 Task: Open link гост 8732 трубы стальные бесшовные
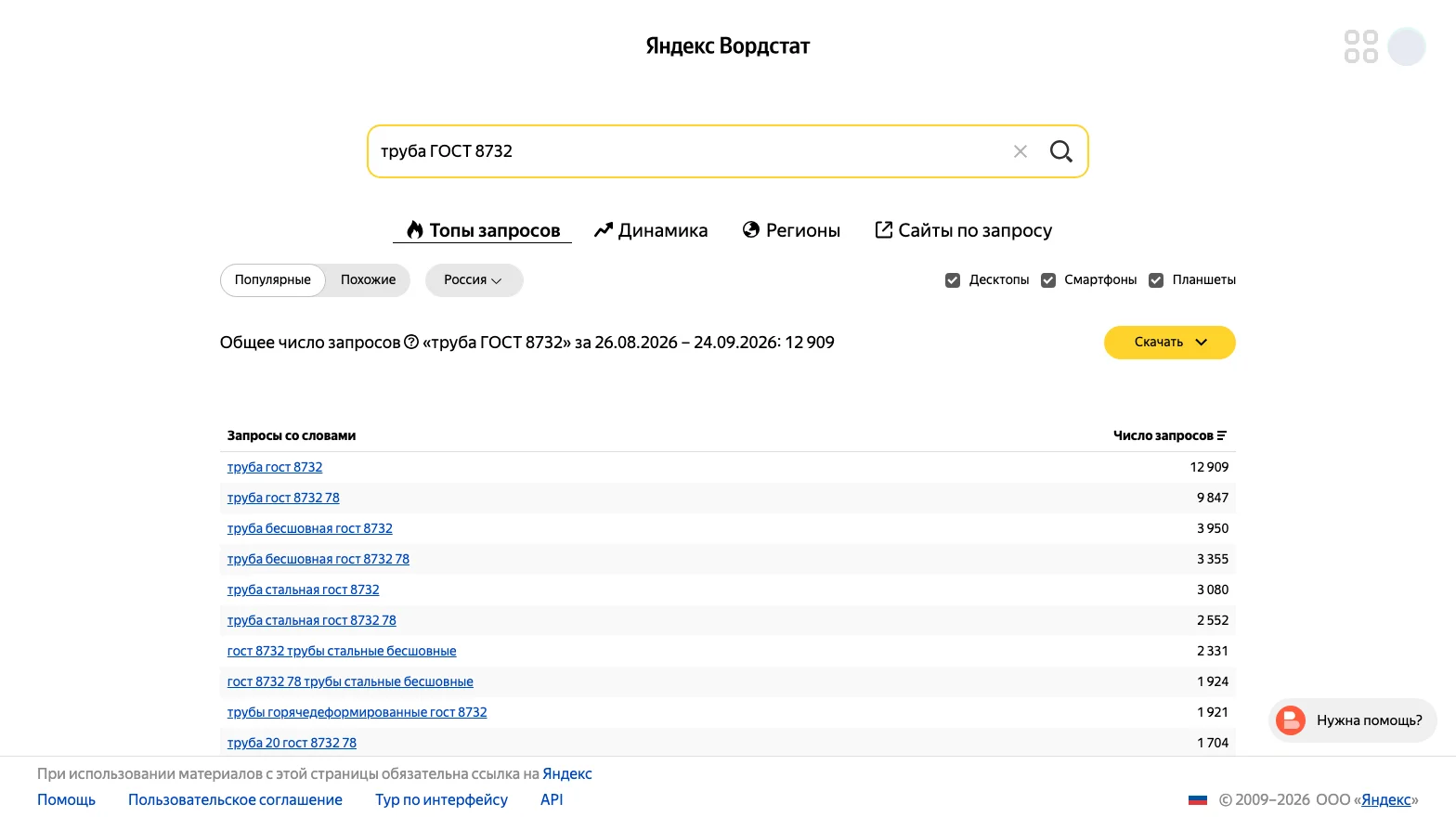[342, 651]
